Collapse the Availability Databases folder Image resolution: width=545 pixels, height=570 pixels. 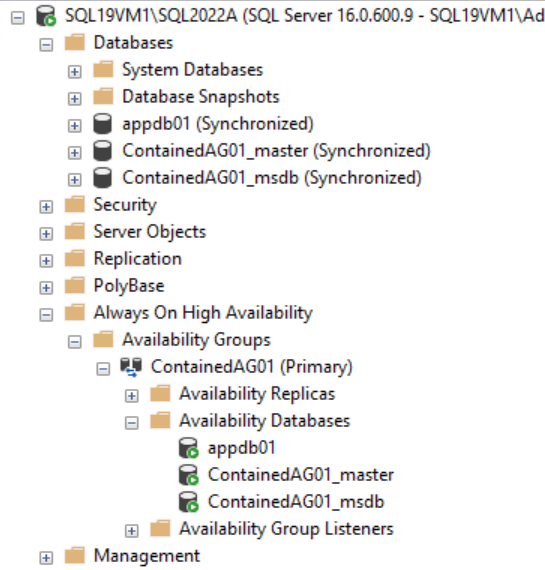pyautogui.click(x=132, y=423)
